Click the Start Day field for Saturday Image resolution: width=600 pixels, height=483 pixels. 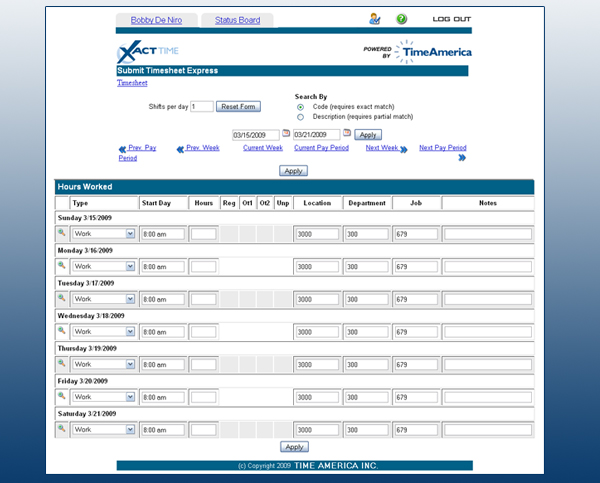[x=163, y=430]
